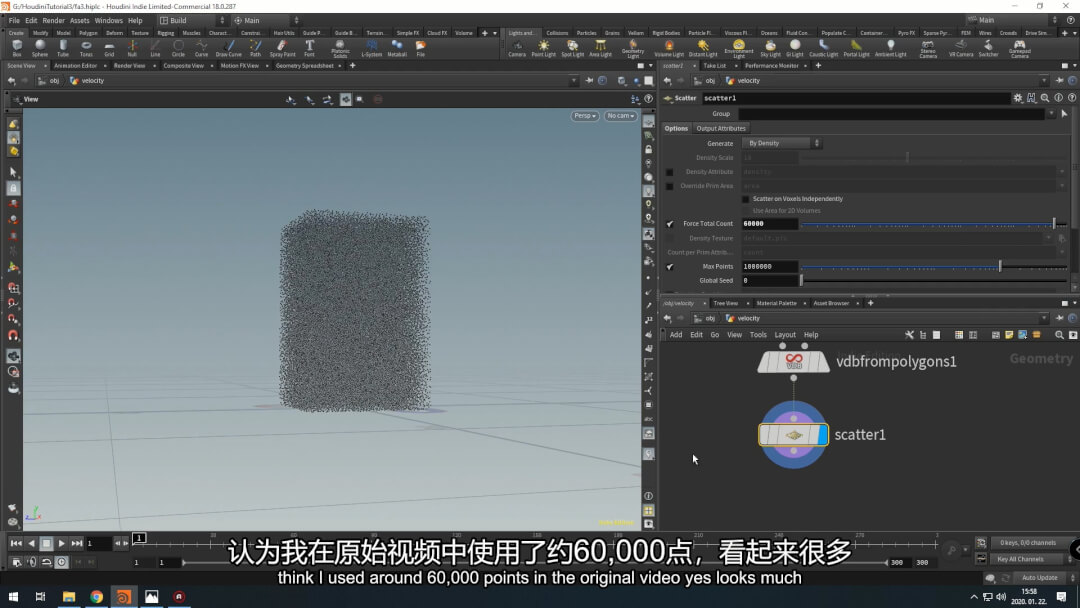Image resolution: width=1080 pixels, height=608 pixels.
Task: Toggle the Max Points checkbox
Action: click(669, 266)
